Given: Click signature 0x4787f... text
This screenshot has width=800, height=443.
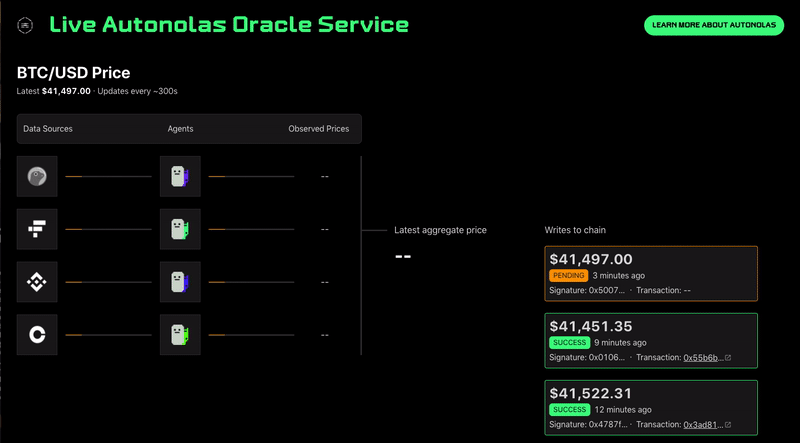Looking at the screenshot, I should point(587,425).
